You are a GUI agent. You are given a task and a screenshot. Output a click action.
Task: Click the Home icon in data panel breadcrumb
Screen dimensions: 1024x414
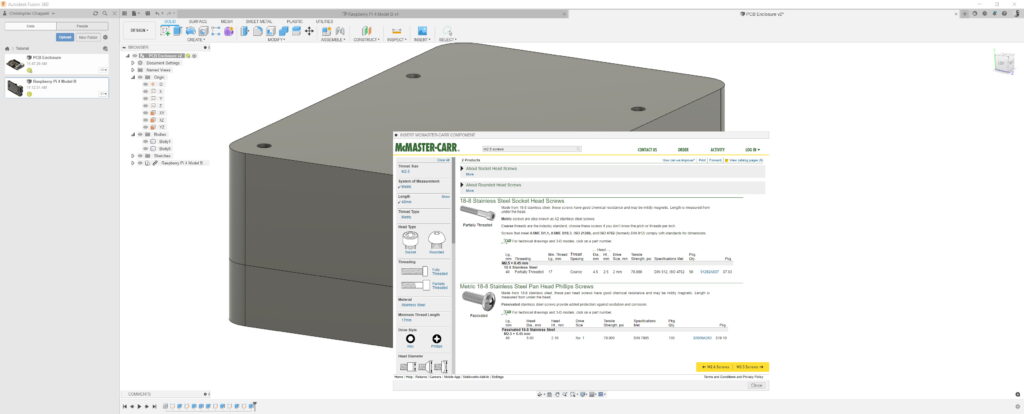pyautogui.click(x=8, y=48)
